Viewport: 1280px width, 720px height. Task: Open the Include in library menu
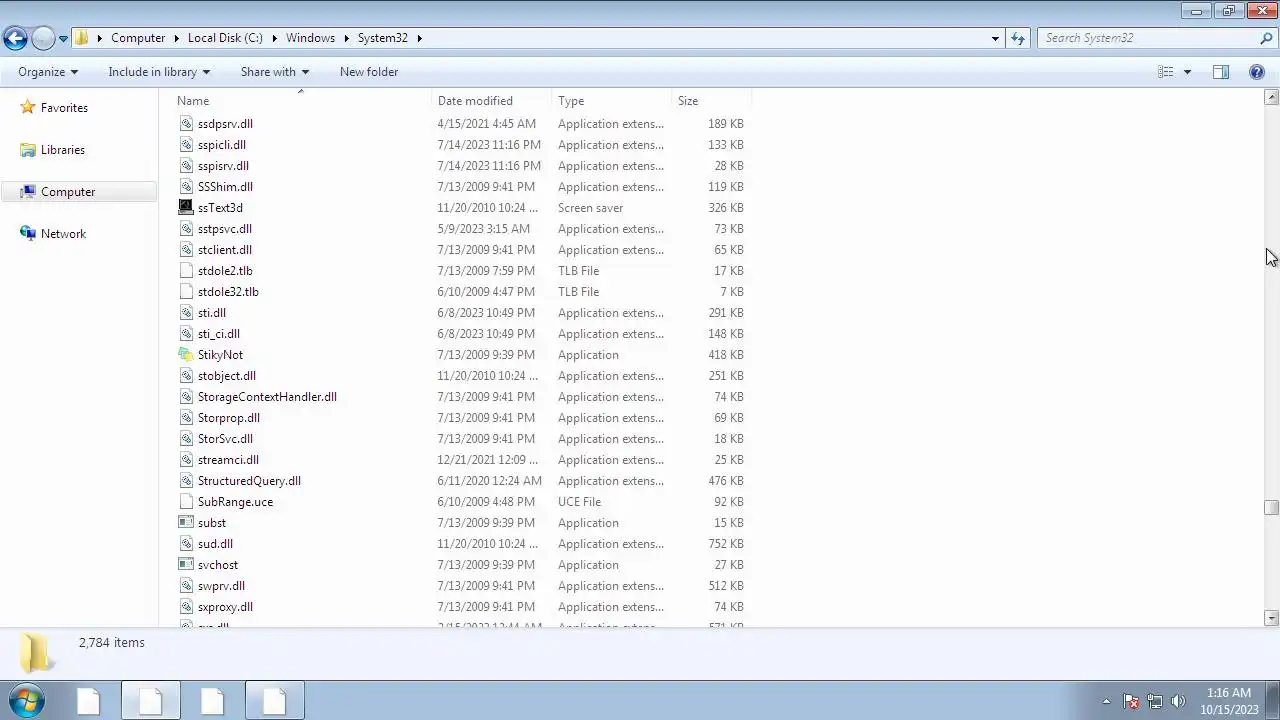(x=159, y=72)
